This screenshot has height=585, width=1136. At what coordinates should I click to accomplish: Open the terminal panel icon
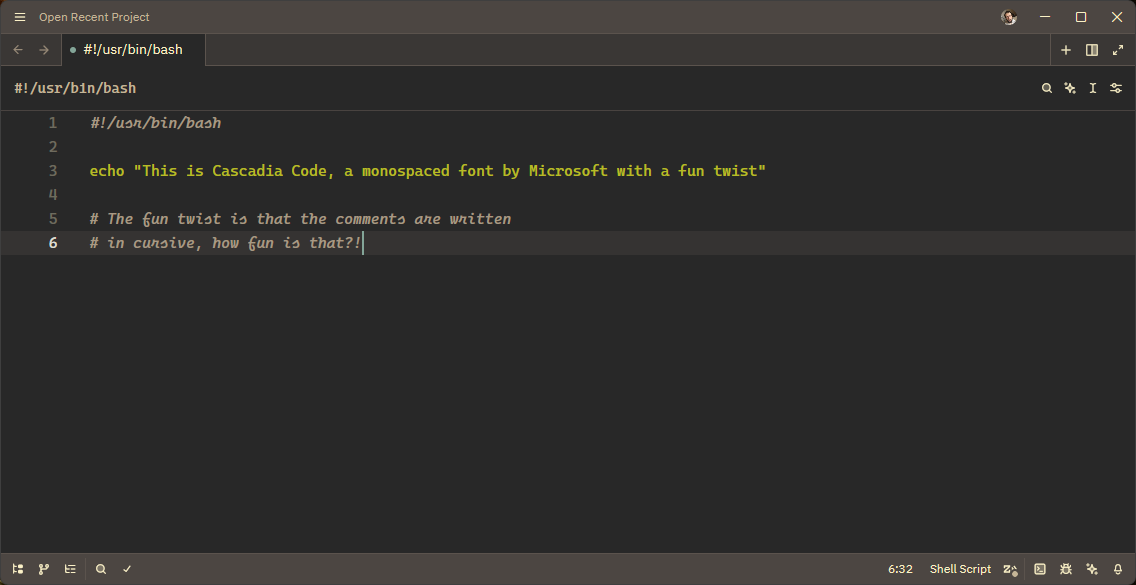coord(1040,569)
